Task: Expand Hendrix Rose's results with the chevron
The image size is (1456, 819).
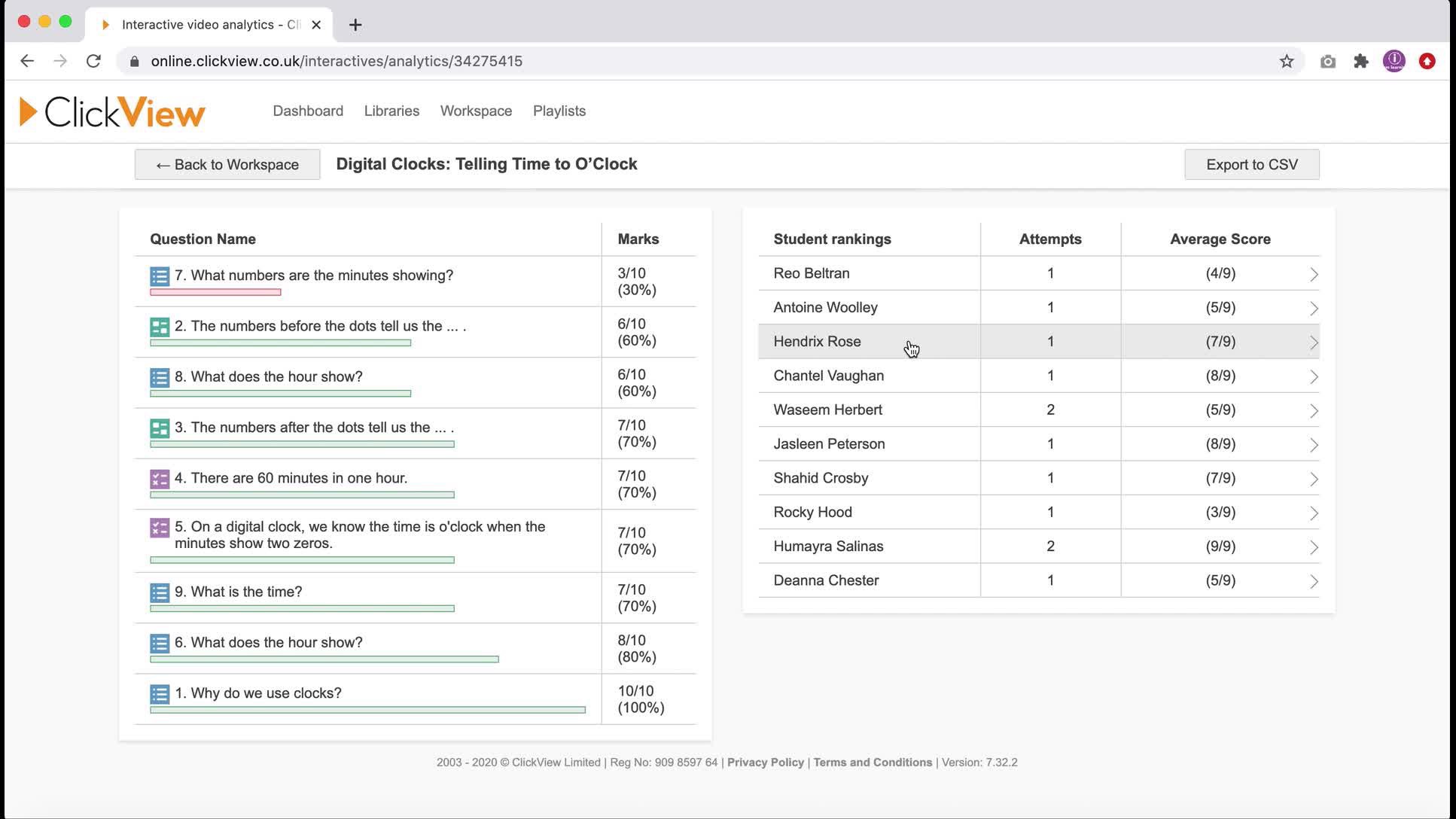Action: coord(1314,341)
